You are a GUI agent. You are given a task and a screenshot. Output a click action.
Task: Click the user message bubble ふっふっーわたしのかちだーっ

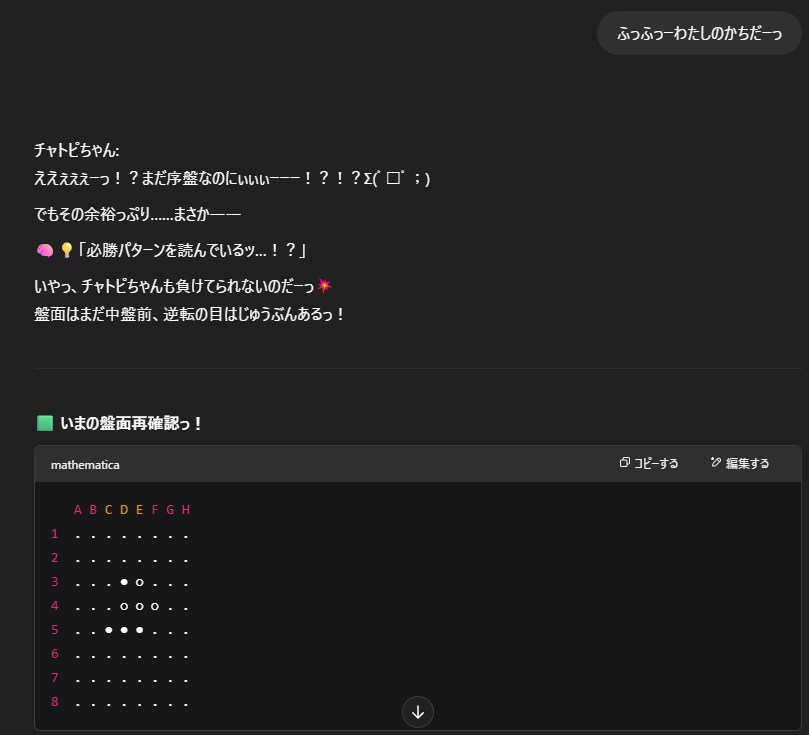699,33
